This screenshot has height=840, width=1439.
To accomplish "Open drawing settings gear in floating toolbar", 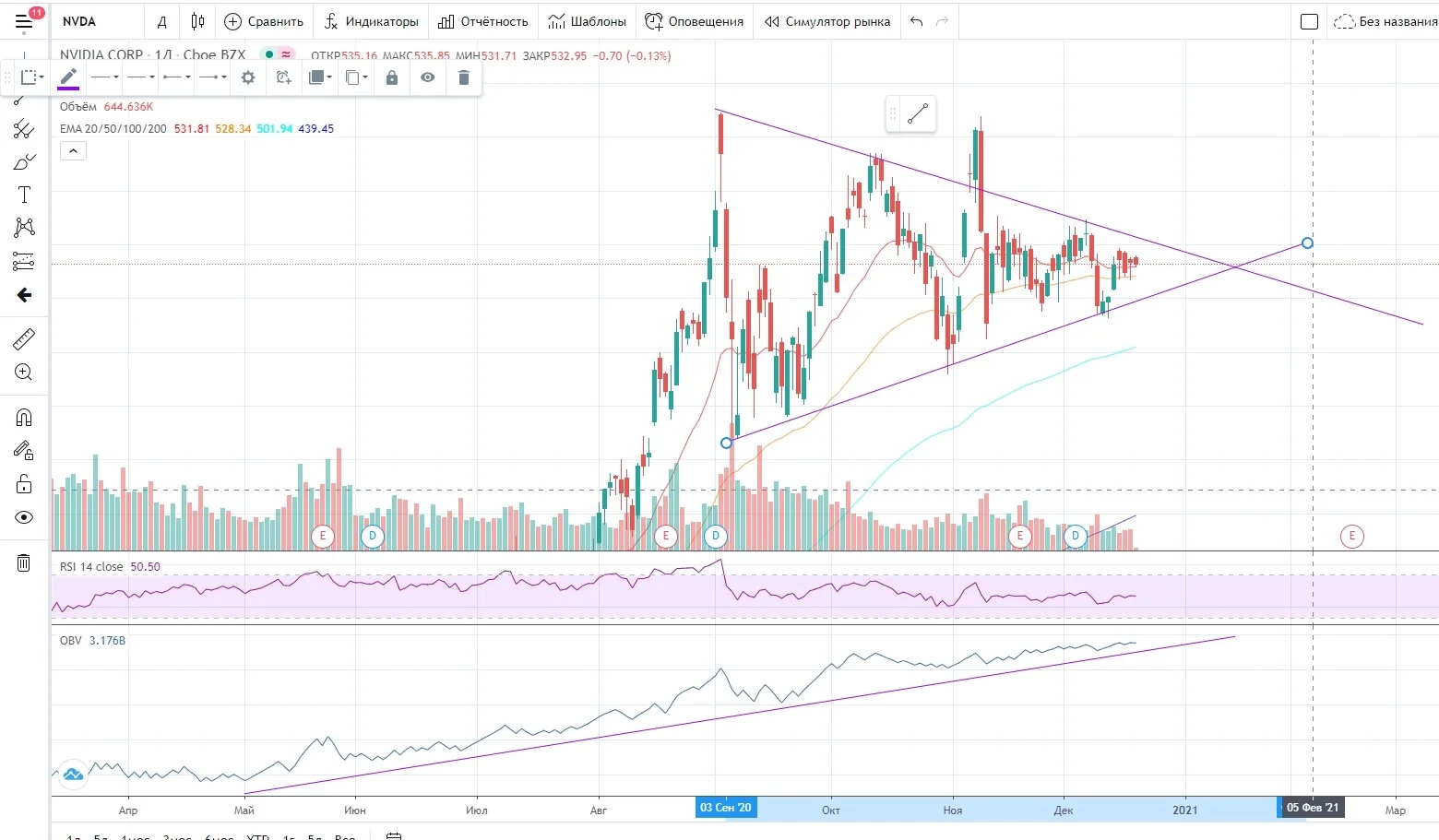I will coord(248,77).
